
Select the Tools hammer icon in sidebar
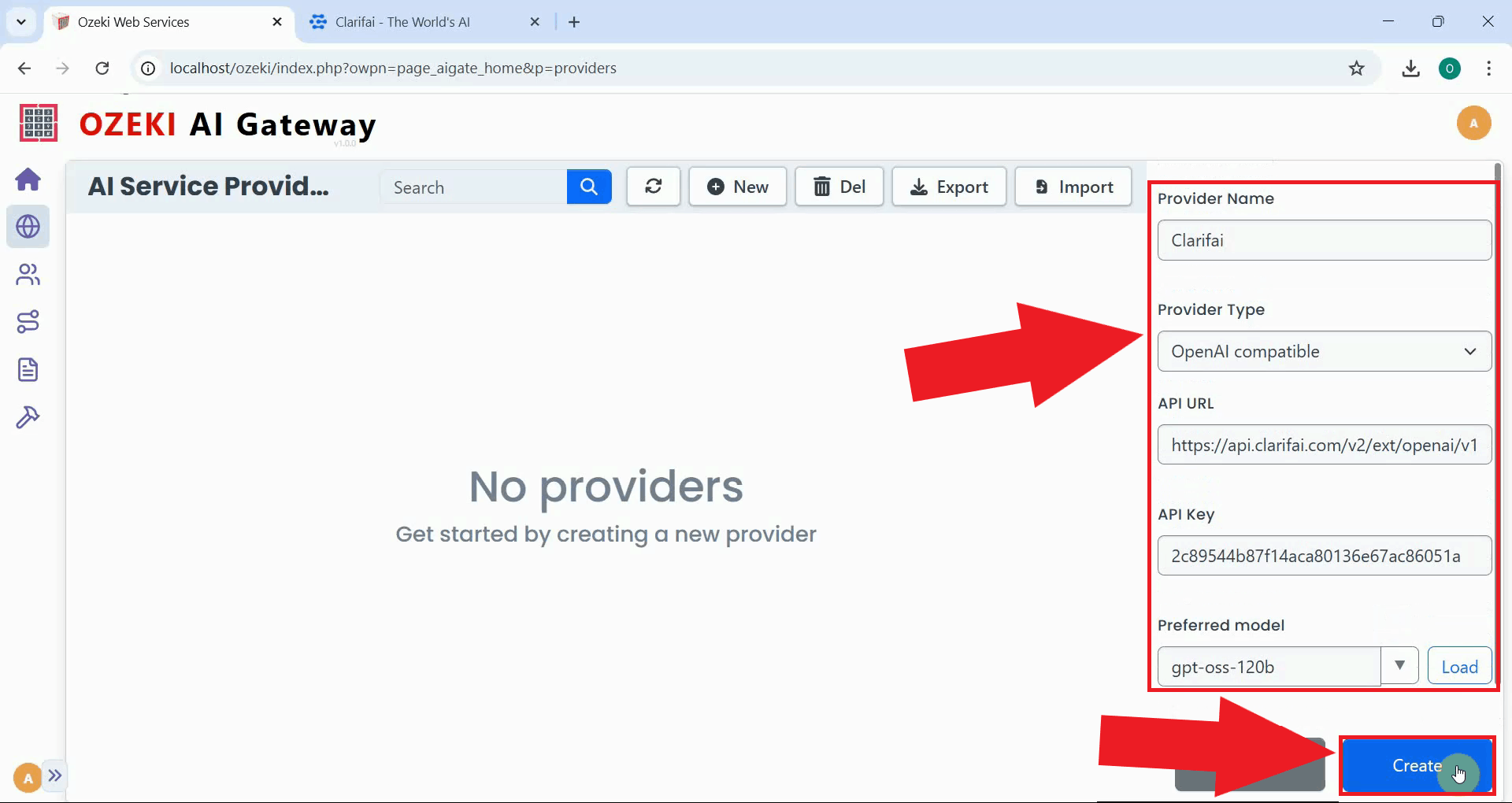pyautogui.click(x=28, y=416)
